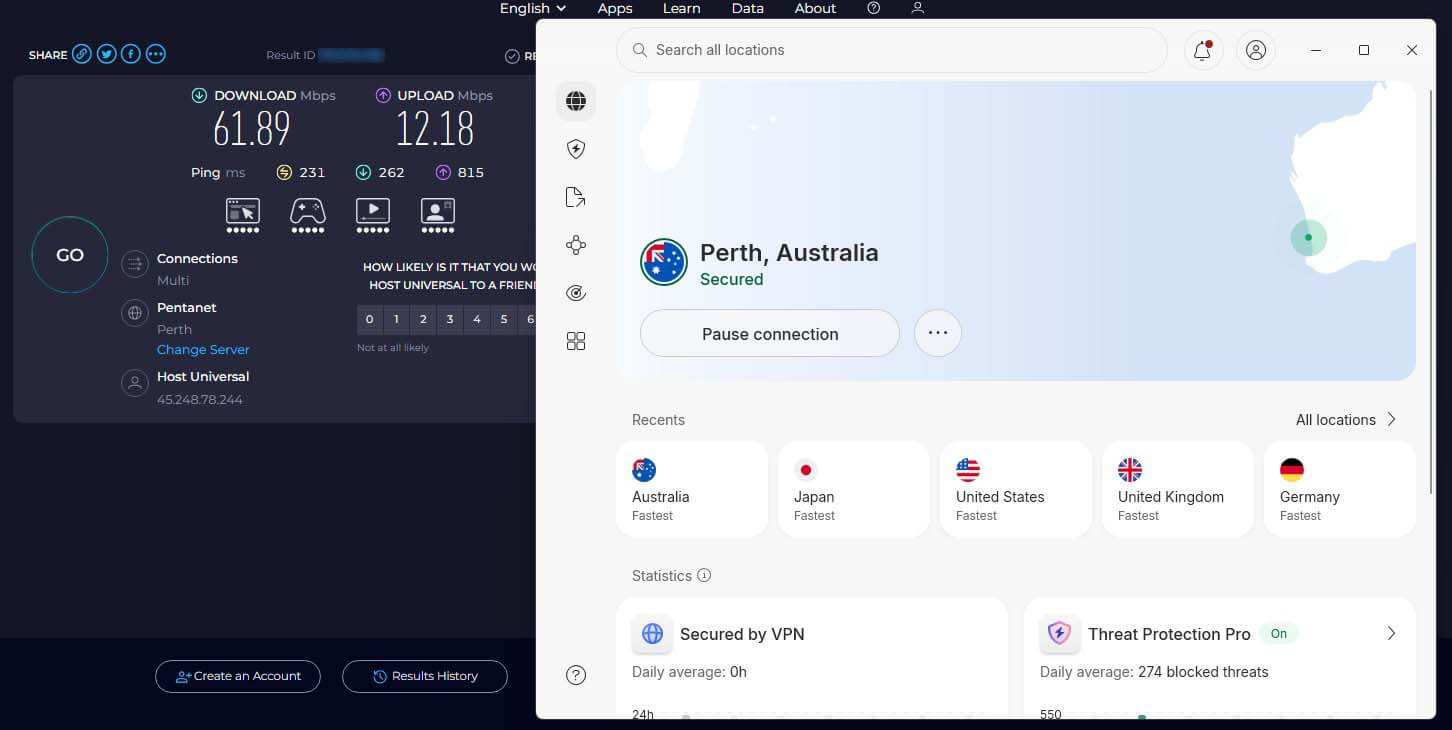Screen dimensions: 1452x730
Task: Select rating 1 in the survey
Action: pos(397,320)
